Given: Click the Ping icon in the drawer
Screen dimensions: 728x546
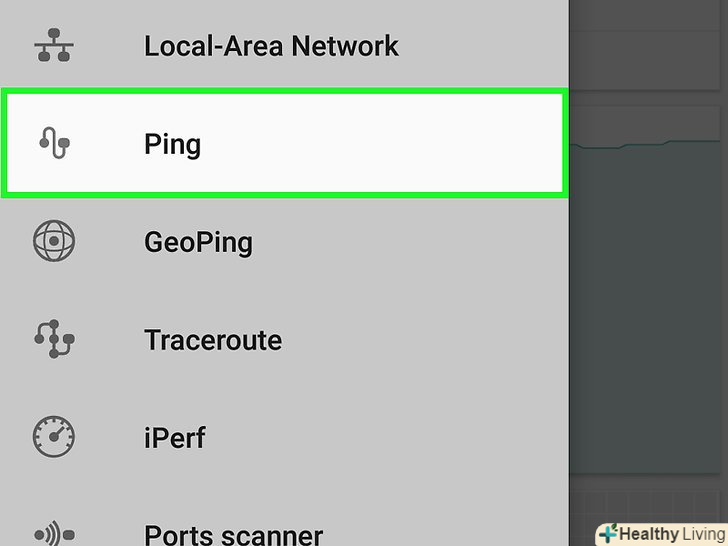Looking at the screenshot, I should coord(55,145).
